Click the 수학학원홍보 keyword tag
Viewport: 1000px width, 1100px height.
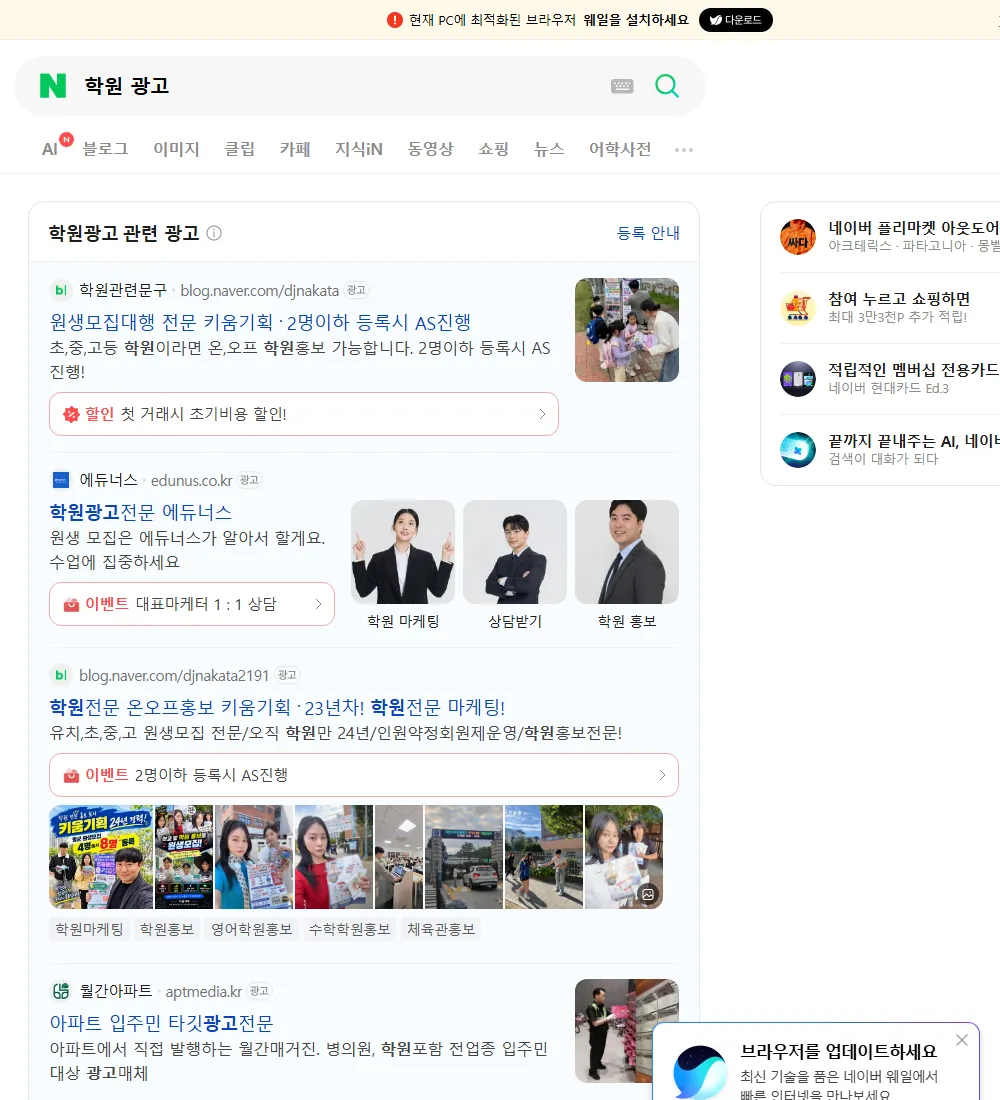coord(349,929)
